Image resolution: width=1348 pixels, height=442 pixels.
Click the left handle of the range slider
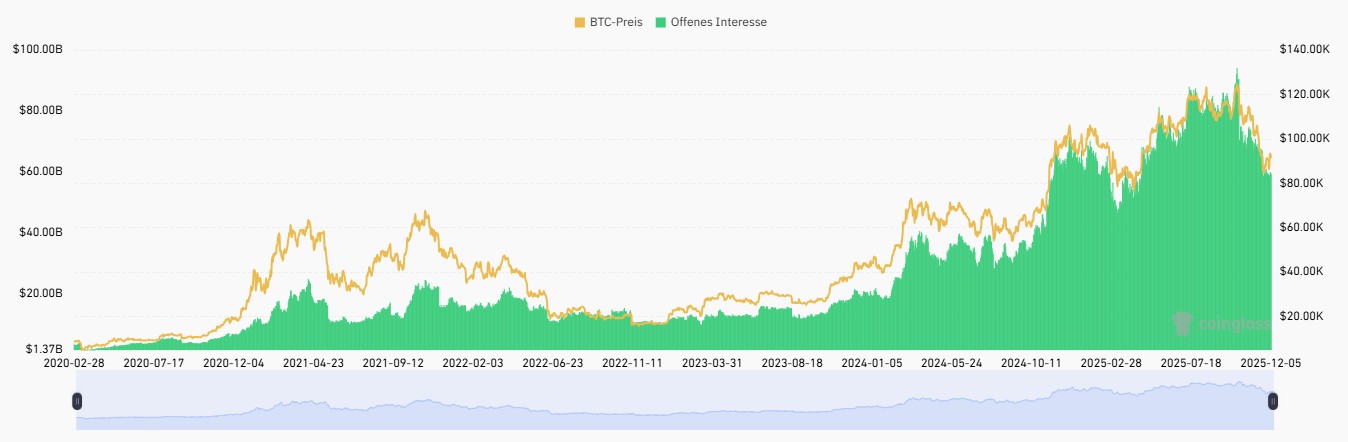click(77, 401)
